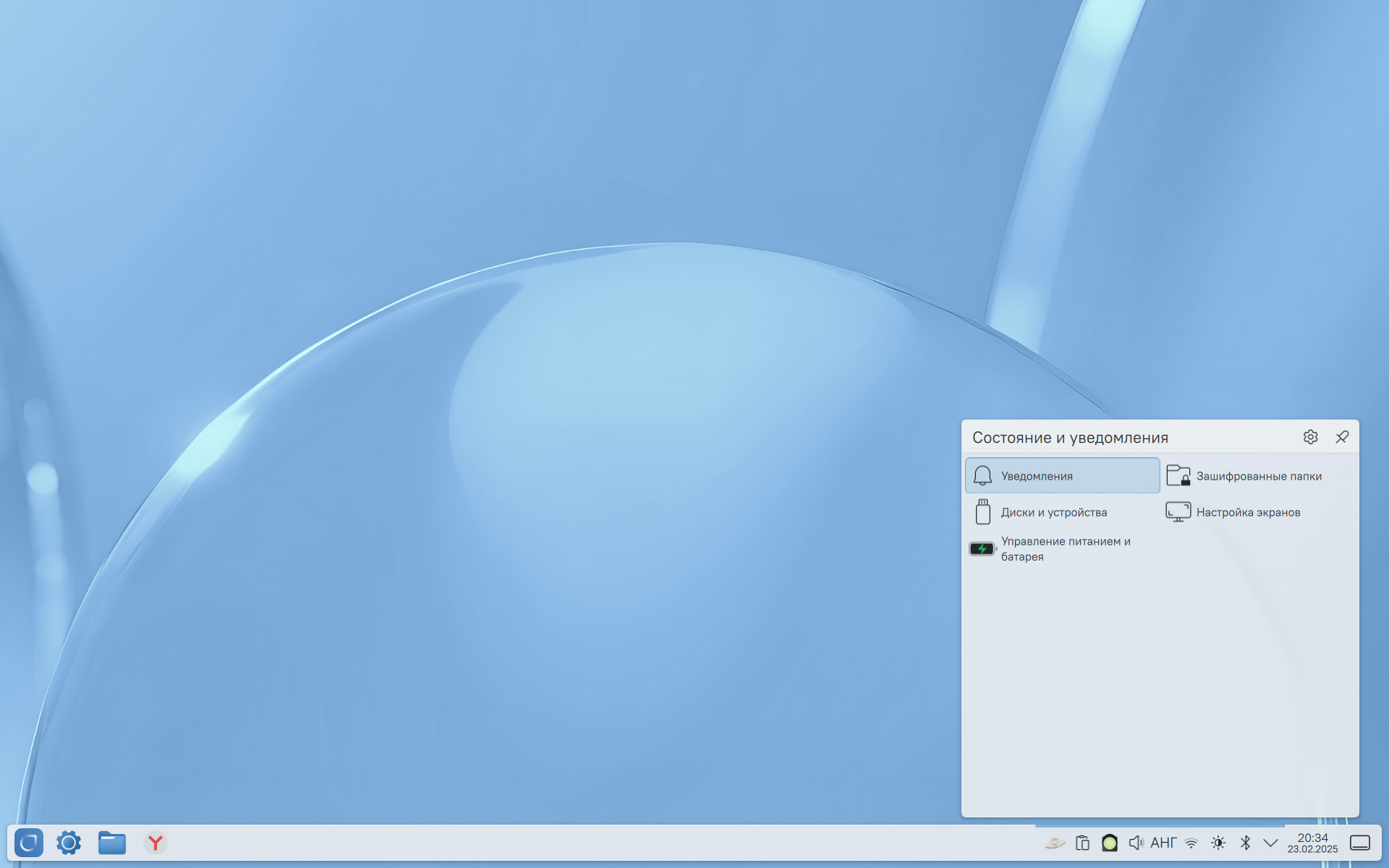Viewport: 1389px width, 868px height.
Task: Open the file manager folder icon
Action: pyautogui.click(x=112, y=843)
